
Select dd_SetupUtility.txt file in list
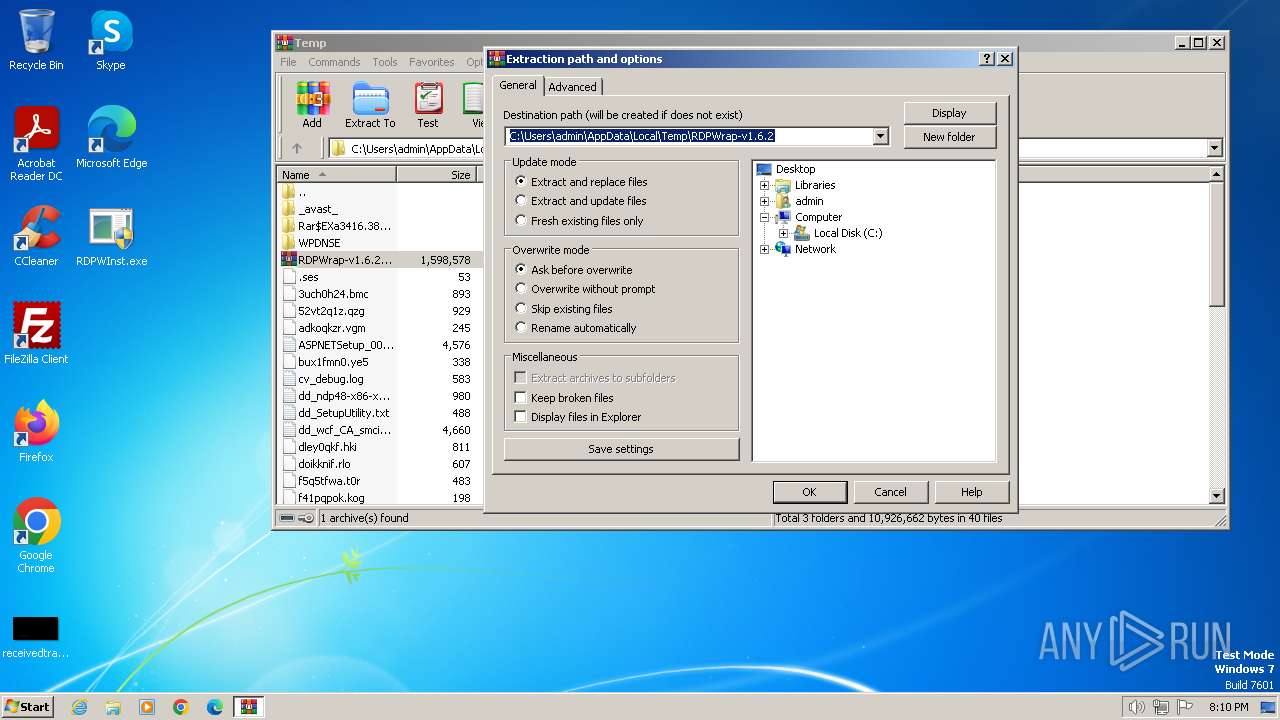click(343, 413)
